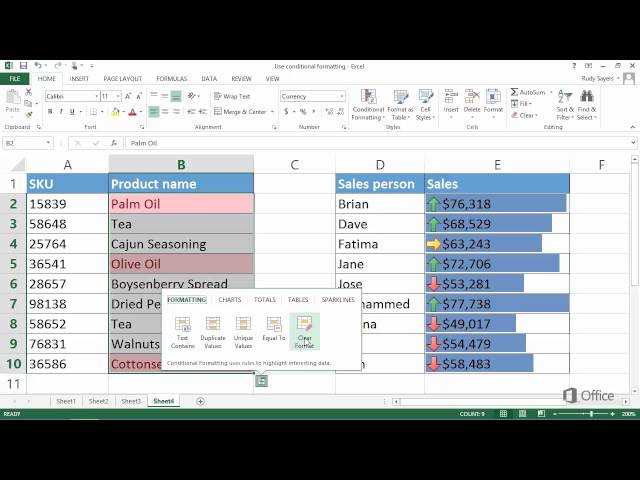Undo the last action
This screenshot has height=480, width=640.
(38, 66)
